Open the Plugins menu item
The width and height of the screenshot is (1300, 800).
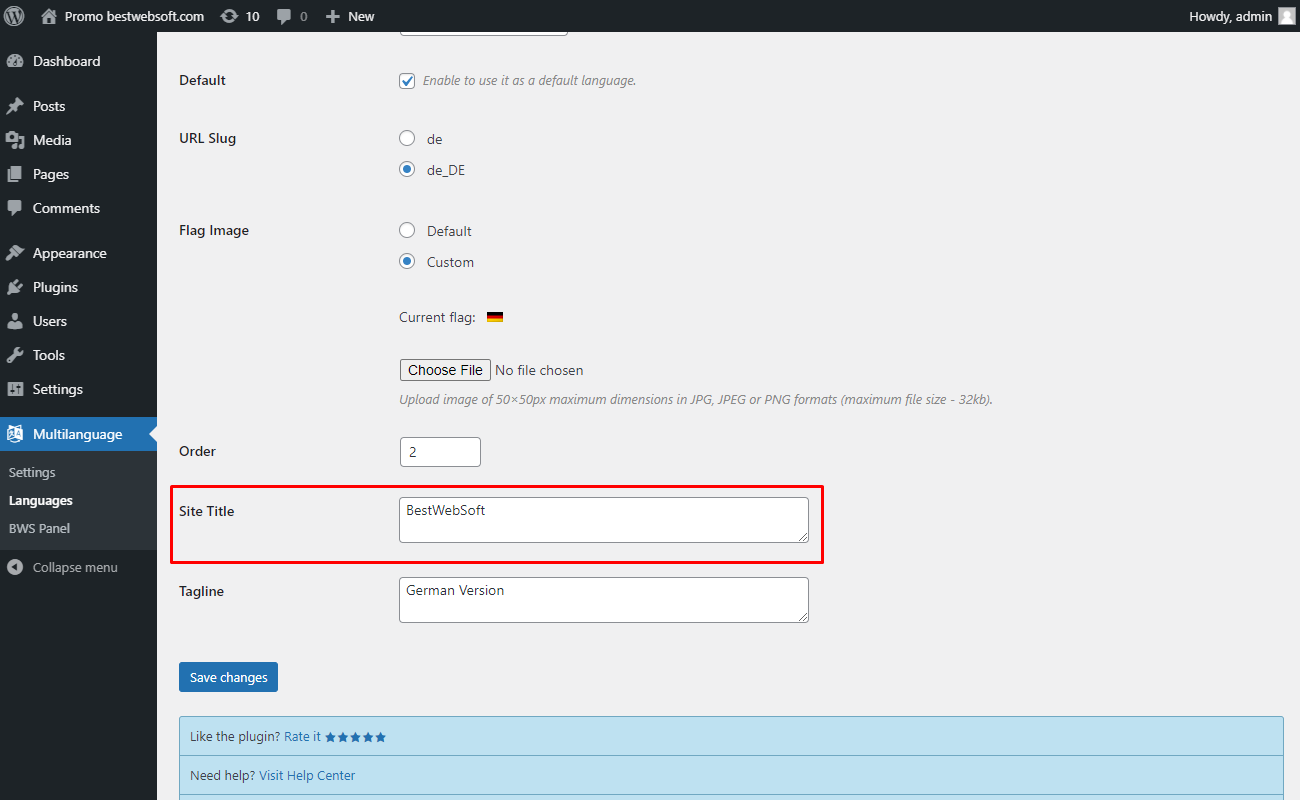[78, 287]
